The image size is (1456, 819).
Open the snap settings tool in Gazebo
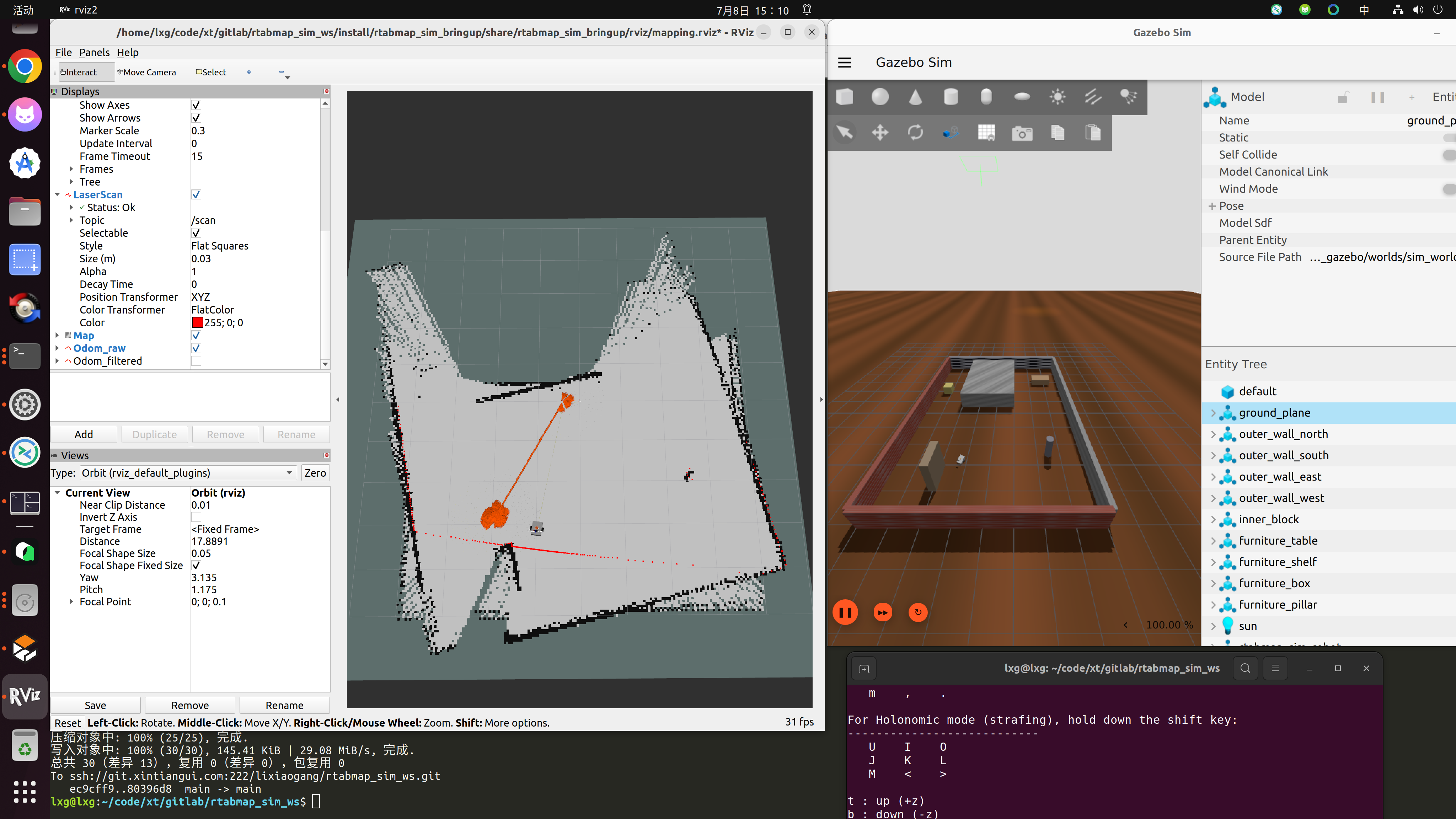coord(951,133)
